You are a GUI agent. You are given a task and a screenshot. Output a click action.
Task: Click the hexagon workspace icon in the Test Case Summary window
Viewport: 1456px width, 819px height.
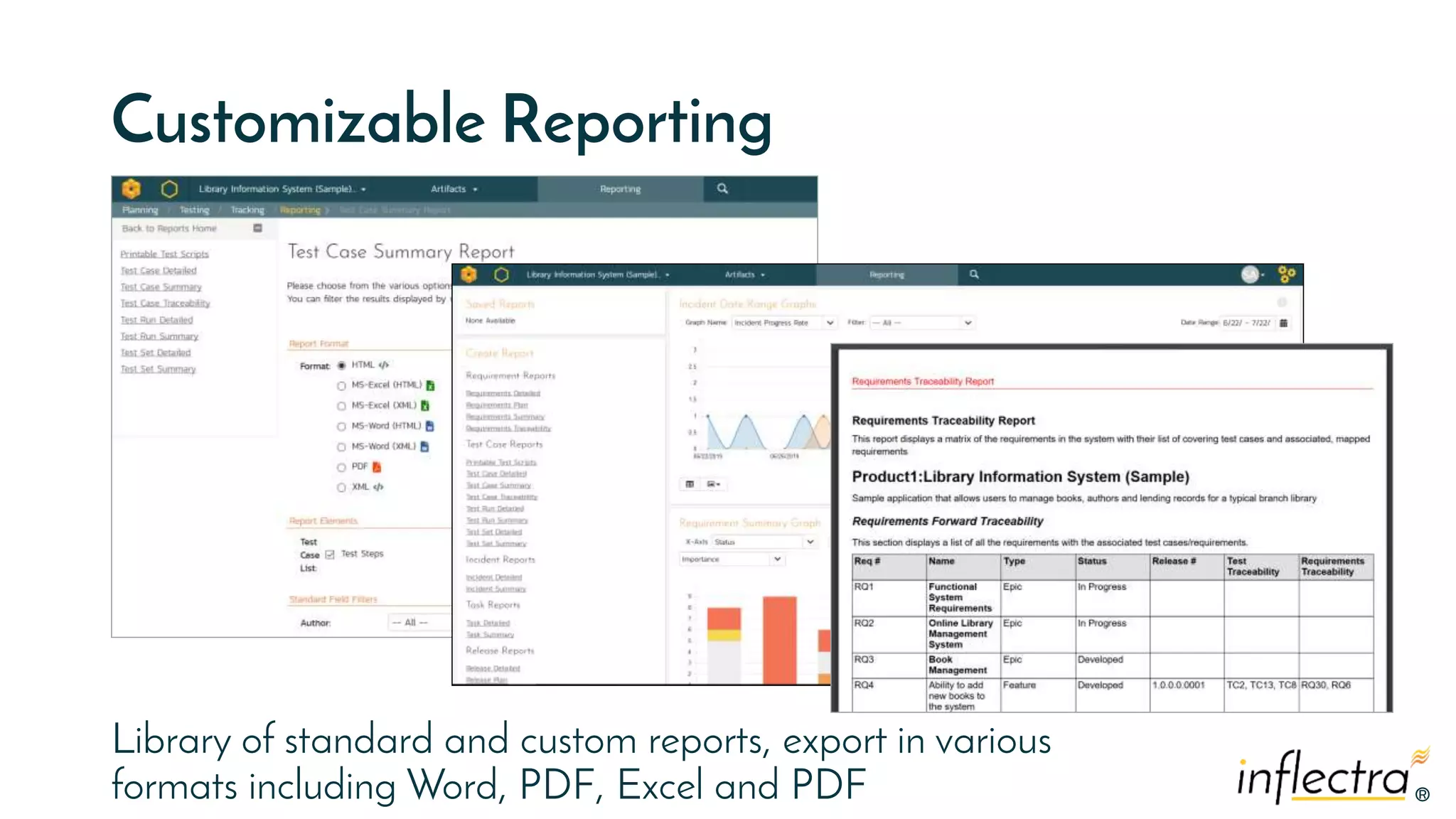point(169,189)
